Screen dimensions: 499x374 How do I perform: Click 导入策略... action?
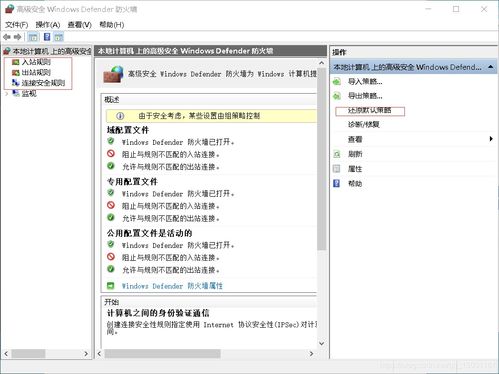[x=365, y=81]
